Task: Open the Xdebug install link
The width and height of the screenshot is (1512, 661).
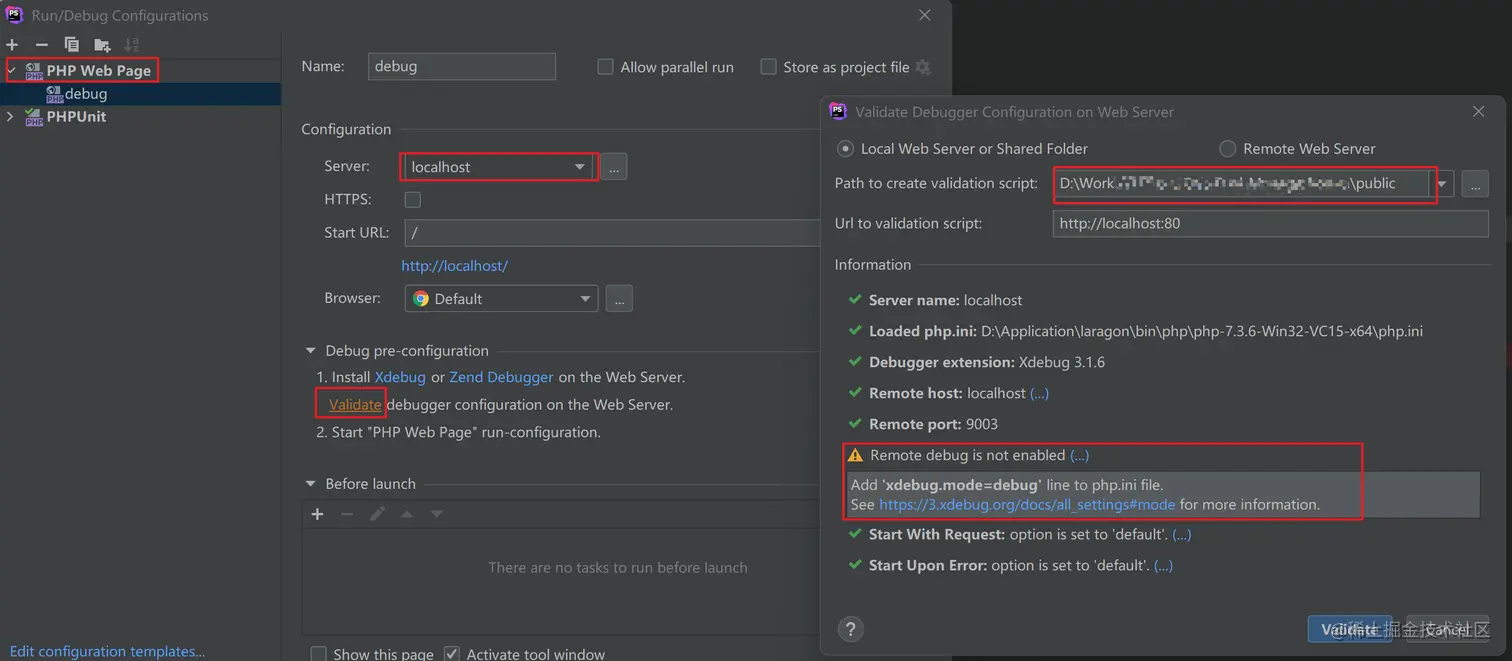Action: tap(400, 377)
